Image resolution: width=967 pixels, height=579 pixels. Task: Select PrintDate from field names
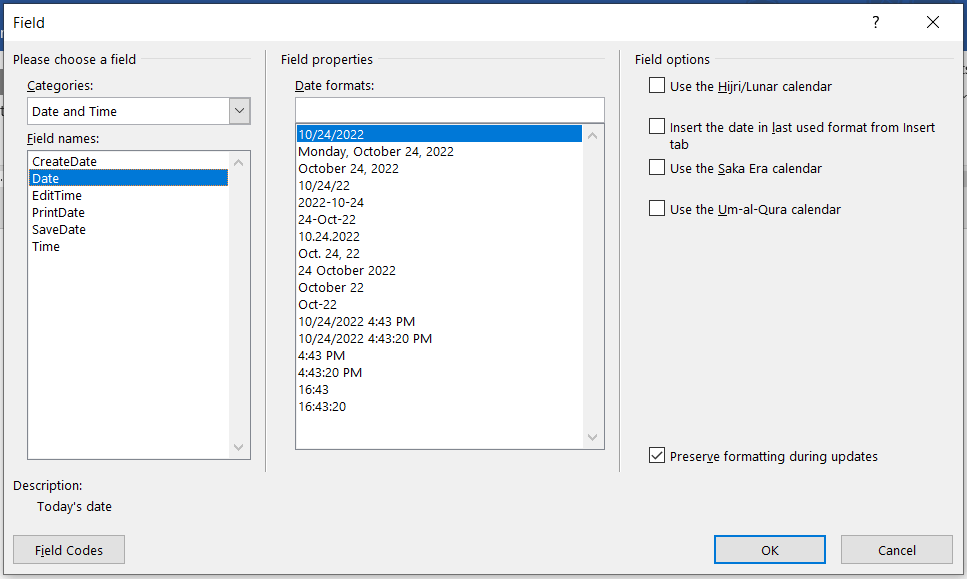pos(58,212)
